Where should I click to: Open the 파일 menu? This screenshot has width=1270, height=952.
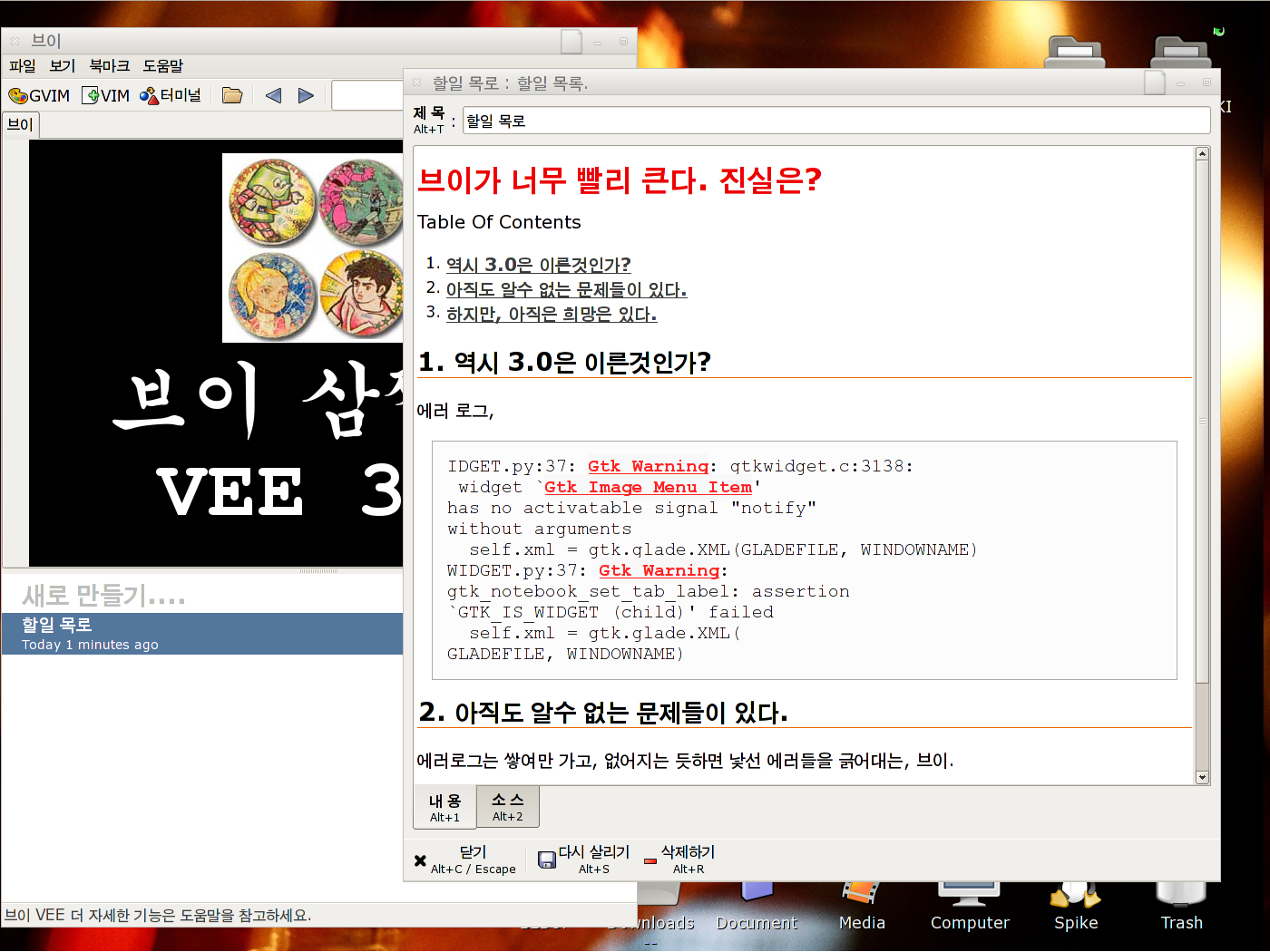click(22, 66)
